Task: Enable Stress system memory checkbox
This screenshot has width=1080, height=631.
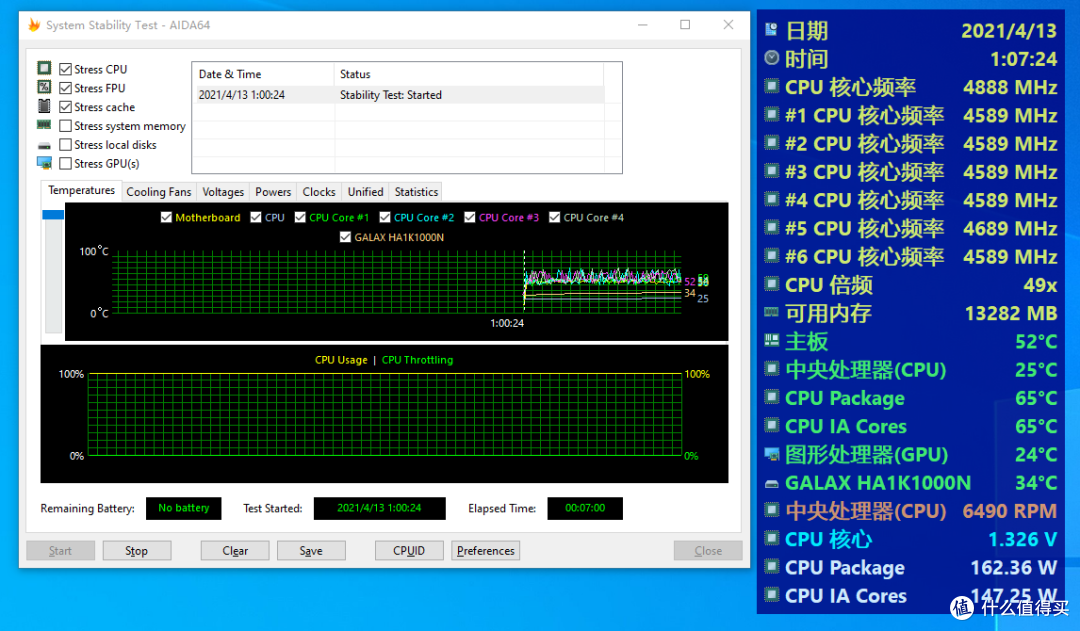Action: click(65, 126)
